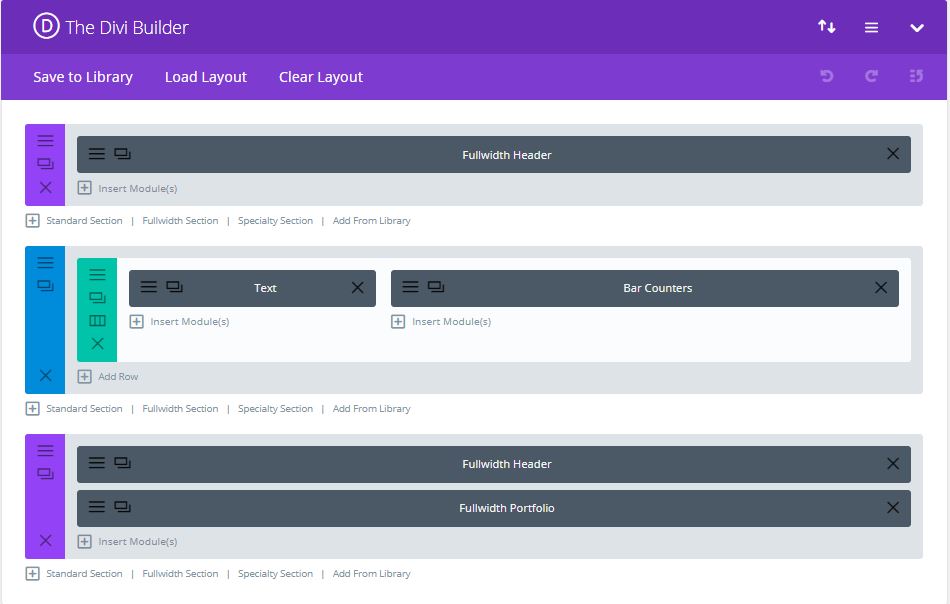
Task: Open settings of last purple fullwidth section
Action: click(45, 451)
